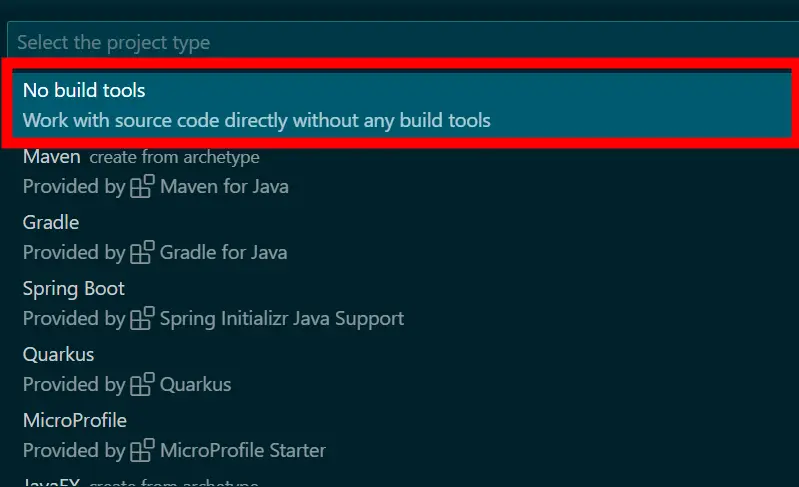This screenshot has width=799, height=487.
Task: Click the extension icon under the Quarkus entry
Action: click(x=143, y=384)
